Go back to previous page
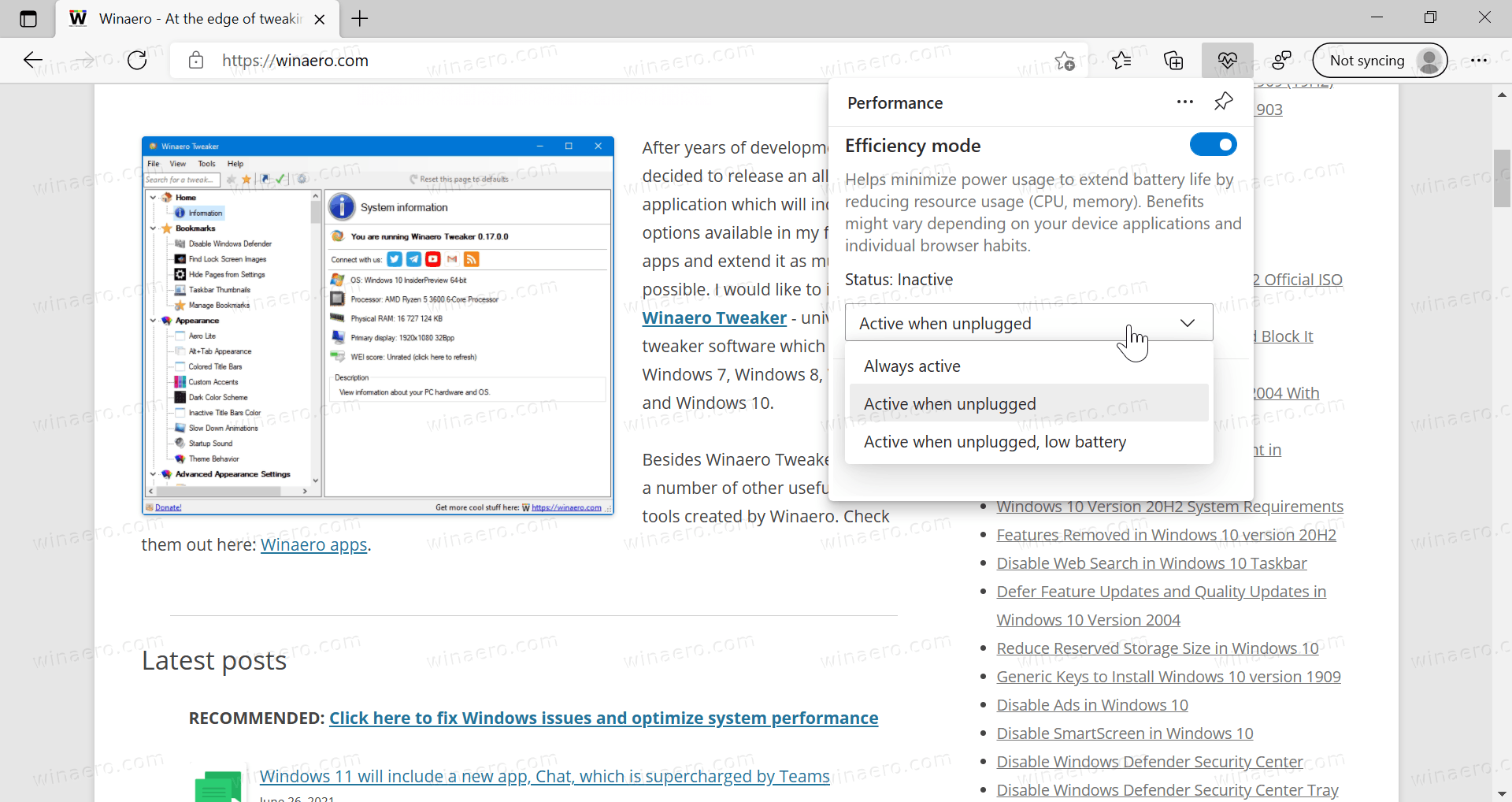The height and width of the screenshot is (802, 1512). 33,61
